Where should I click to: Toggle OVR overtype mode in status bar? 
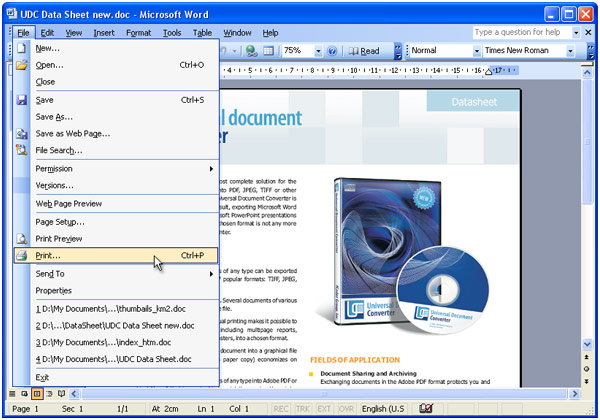pyautogui.click(x=346, y=409)
